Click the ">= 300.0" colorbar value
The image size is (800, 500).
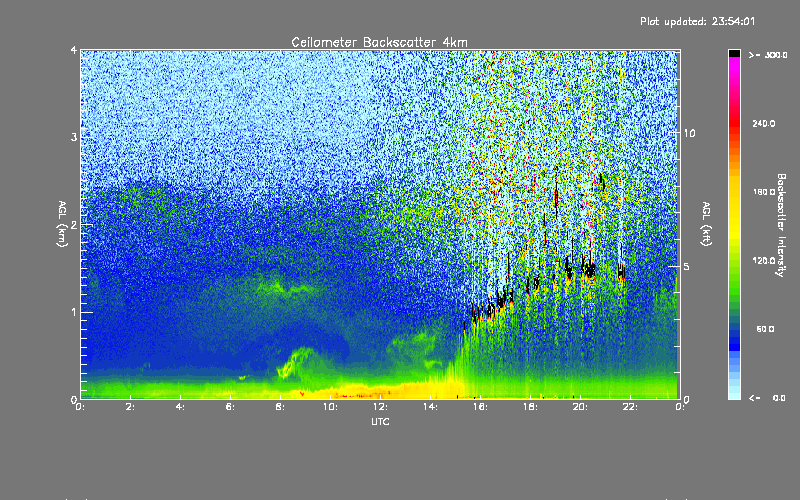pyautogui.click(x=768, y=55)
